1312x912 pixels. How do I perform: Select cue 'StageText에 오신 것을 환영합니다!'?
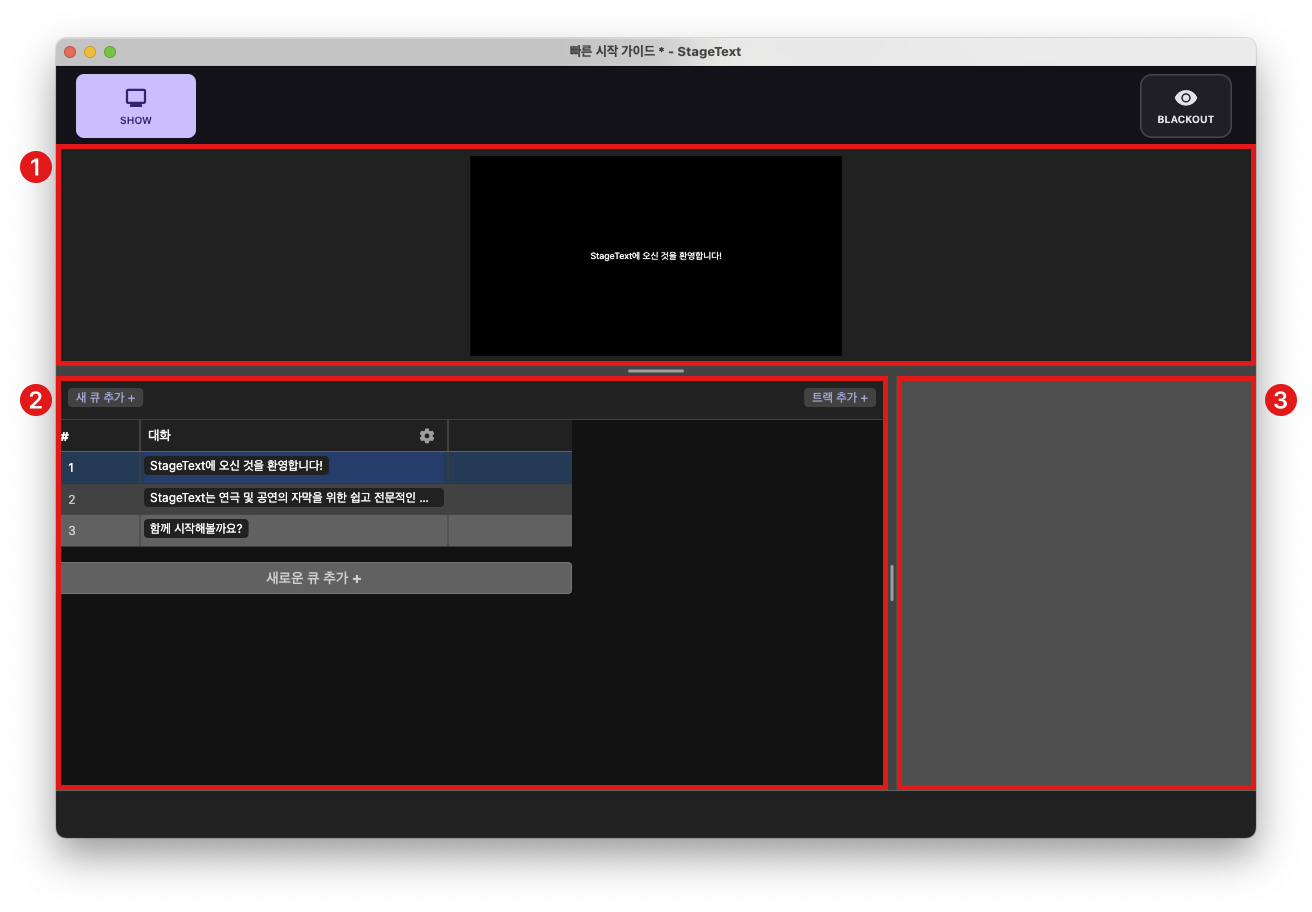(236, 465)
